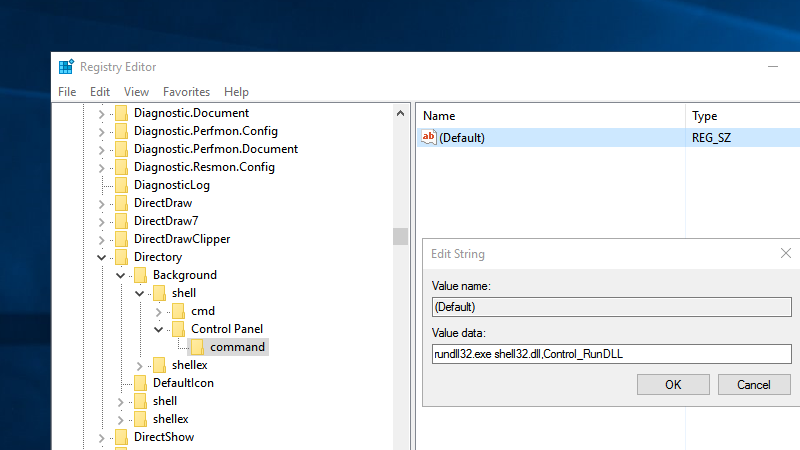Select the DiagnosticLog tree key
Screen dimensions: 800x450
171,185
